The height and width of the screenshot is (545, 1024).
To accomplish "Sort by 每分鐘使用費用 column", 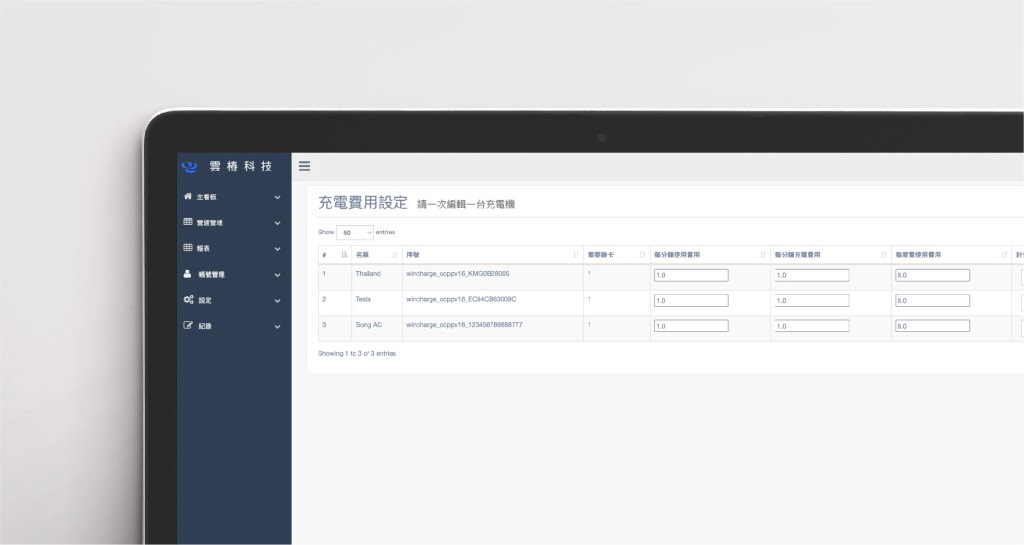I will [762, 255].
